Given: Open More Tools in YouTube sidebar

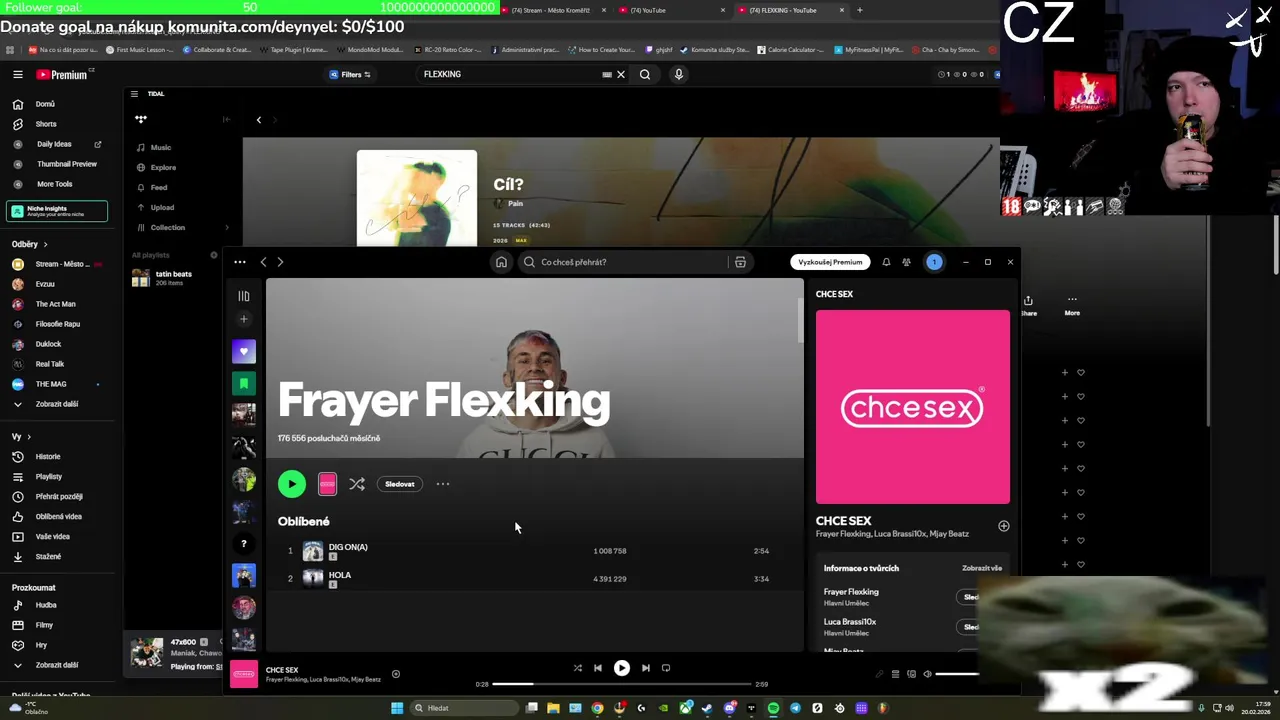Looking at the screenshot, I should click(x=56, y=184).
